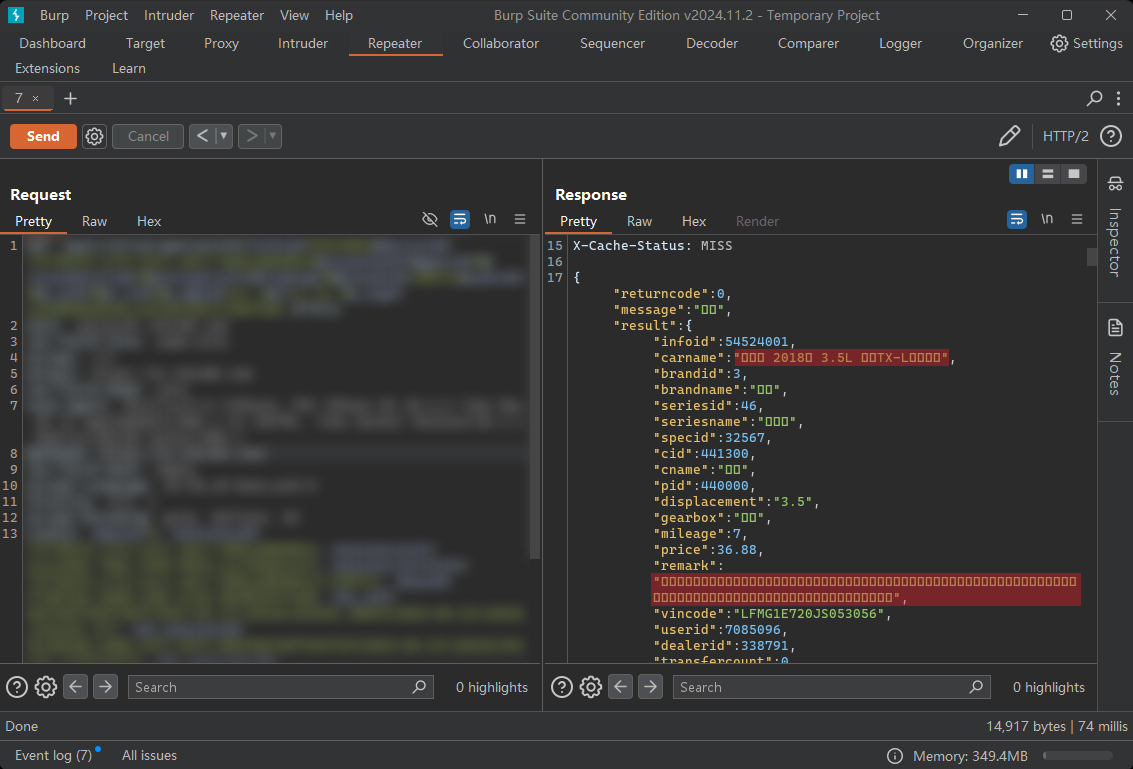
Task: Open Request editor hamburger menu
Action: point(520,219)
